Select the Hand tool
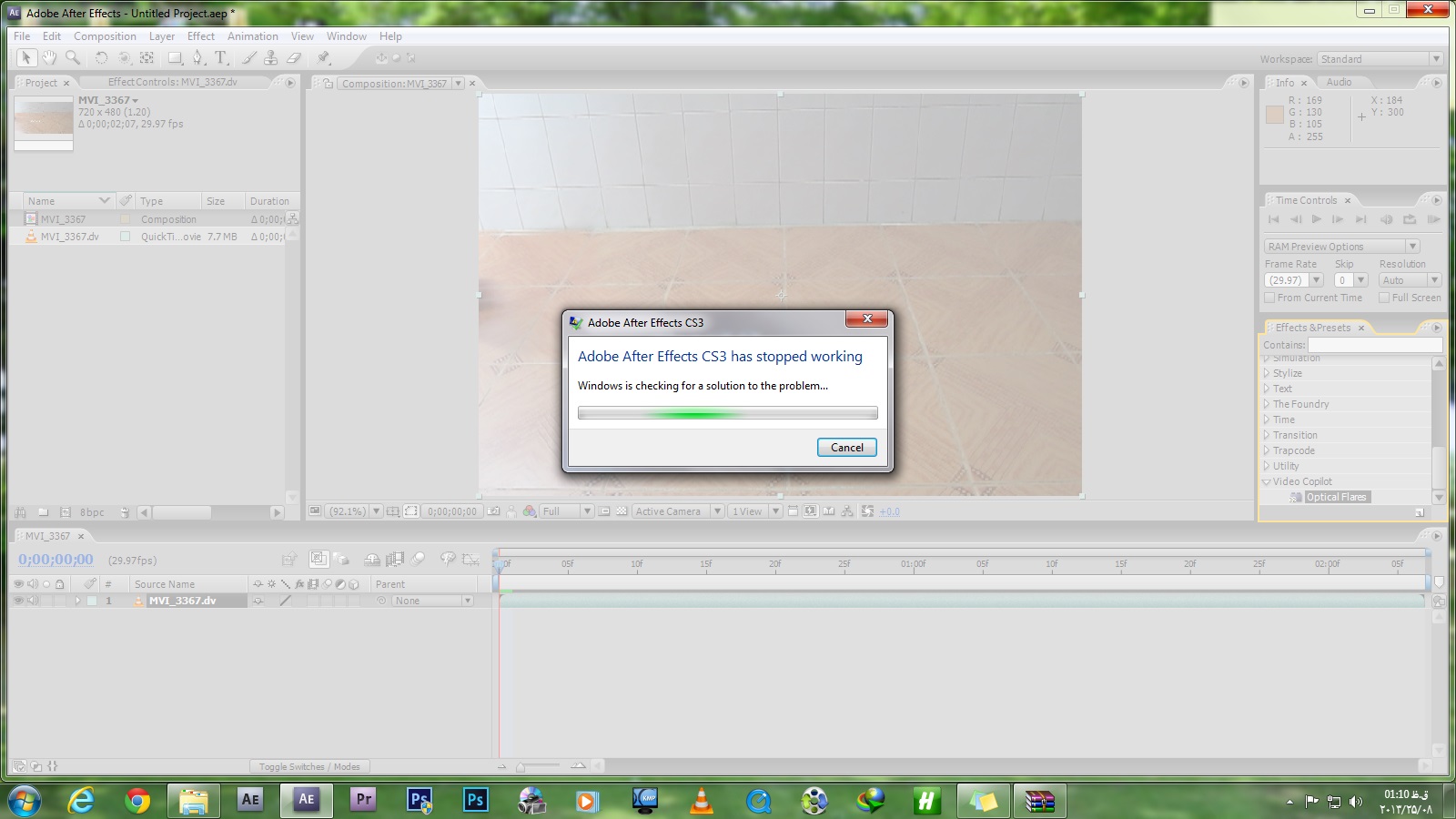The image size is (1456, 819). (x=49, y=57)
